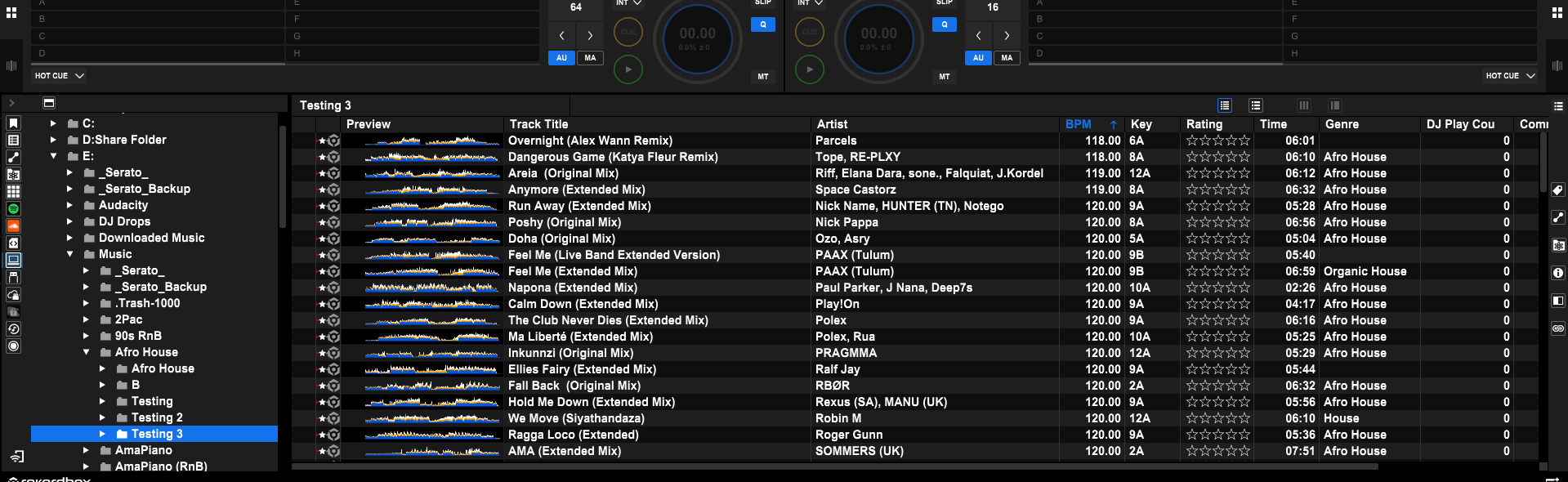The width and height of the screenshot is (1568, 482).
Task: Select AU auto beat loop on left deck
Action: click(561, 58)
